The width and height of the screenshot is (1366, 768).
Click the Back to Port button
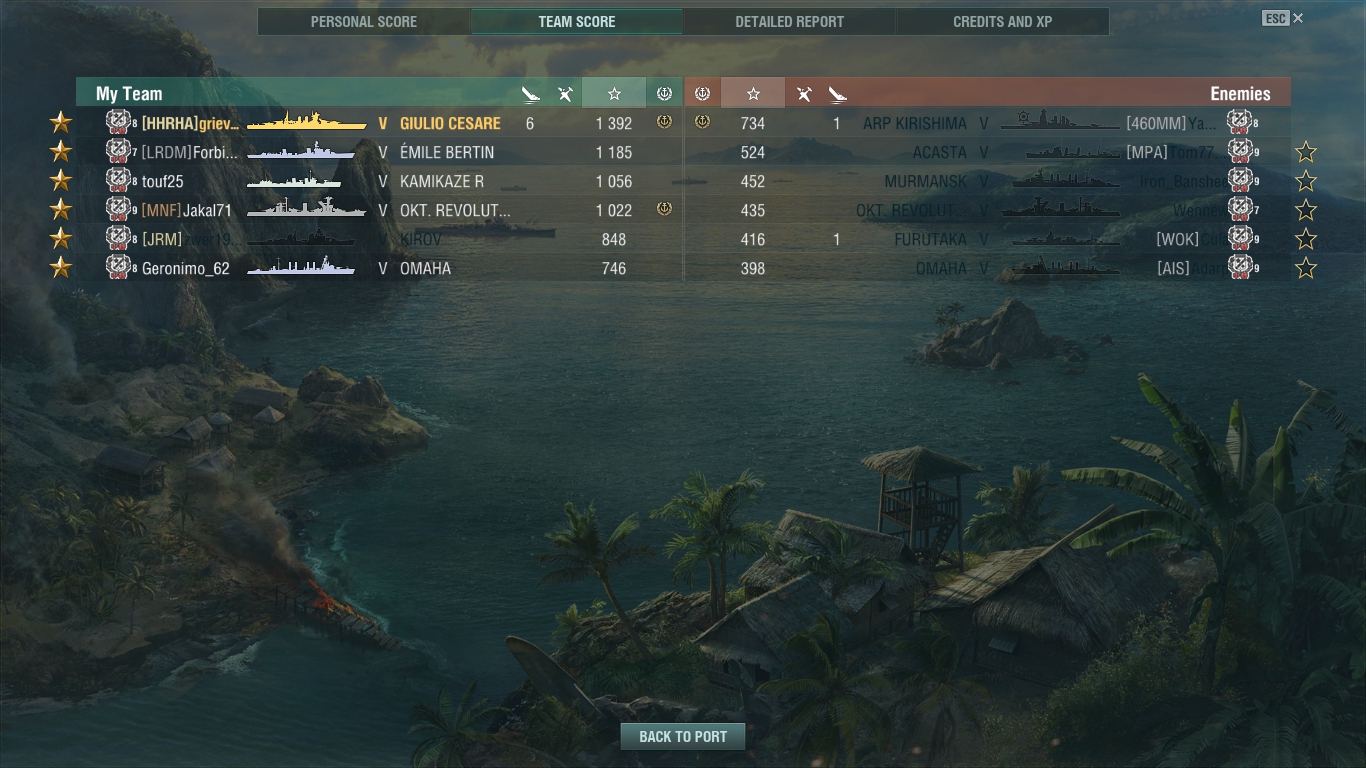click(x=683, y=736)
